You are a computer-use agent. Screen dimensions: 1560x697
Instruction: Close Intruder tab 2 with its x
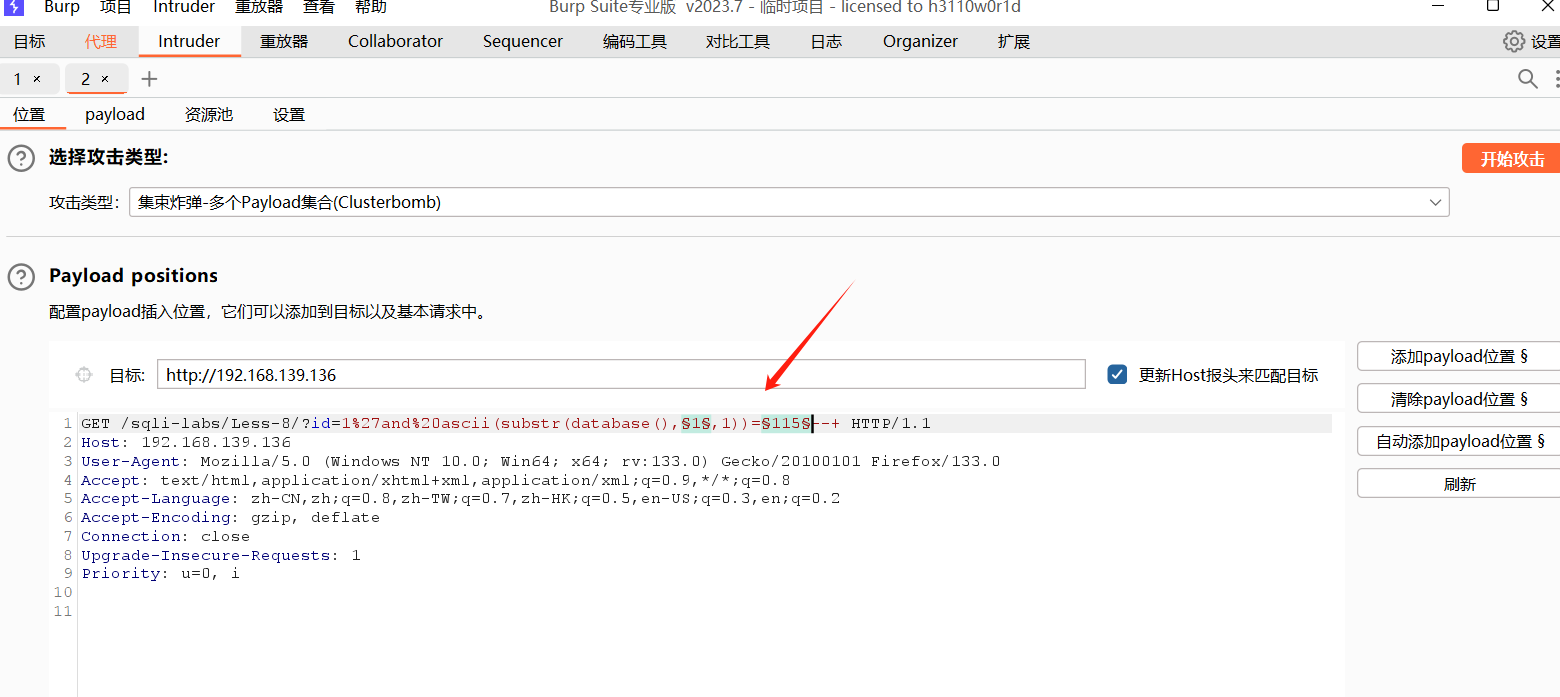105,79
